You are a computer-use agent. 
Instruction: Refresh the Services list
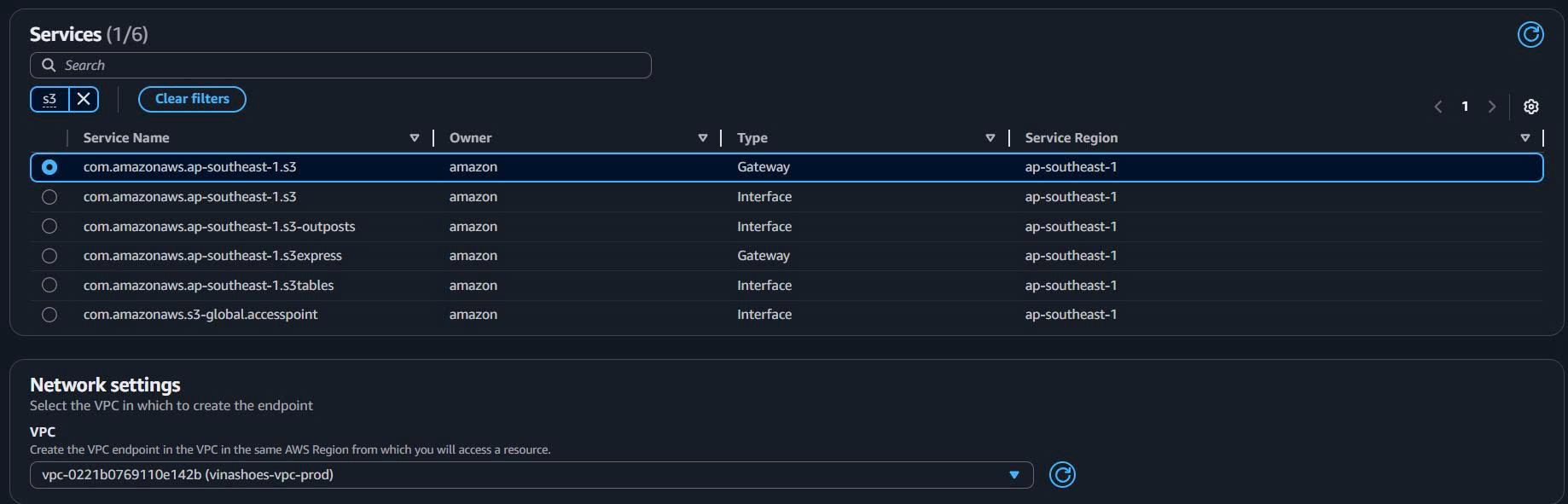pyautogui.click(x=1530, y=34)
